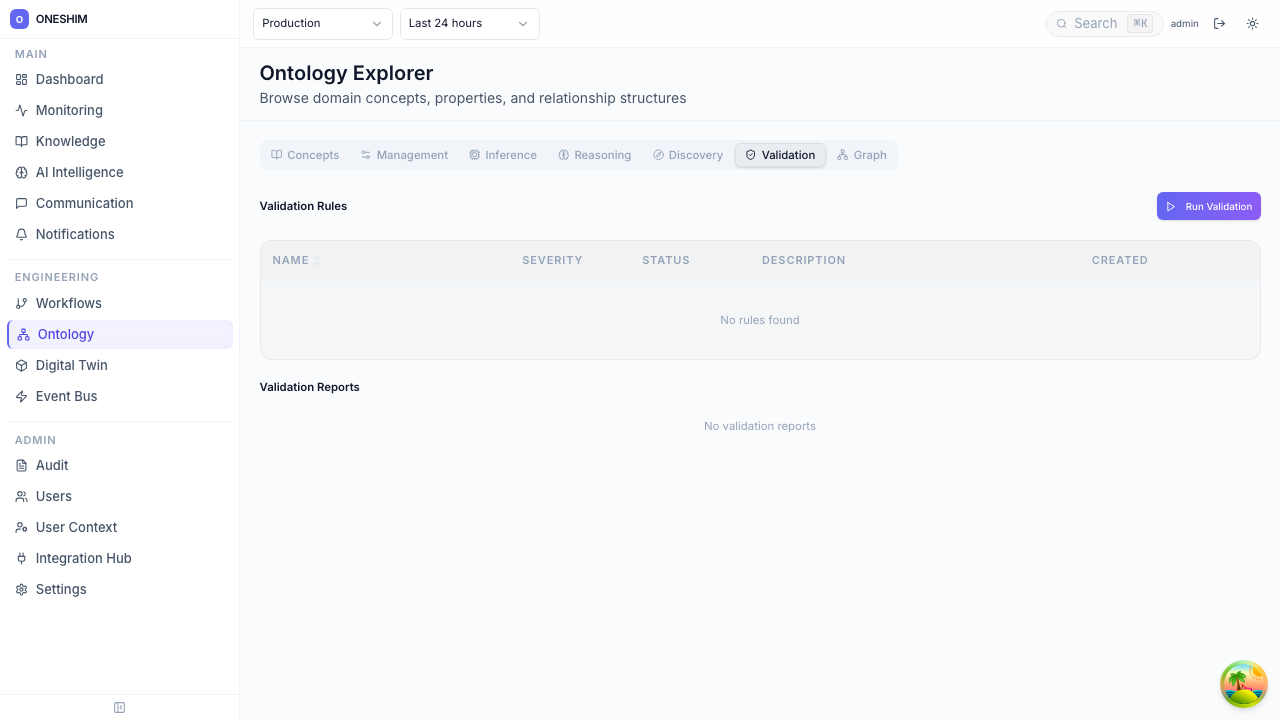Click the palm tree floating avatar
Image resolution: width=1280 pixels, height=720 pixels.
1243,684
